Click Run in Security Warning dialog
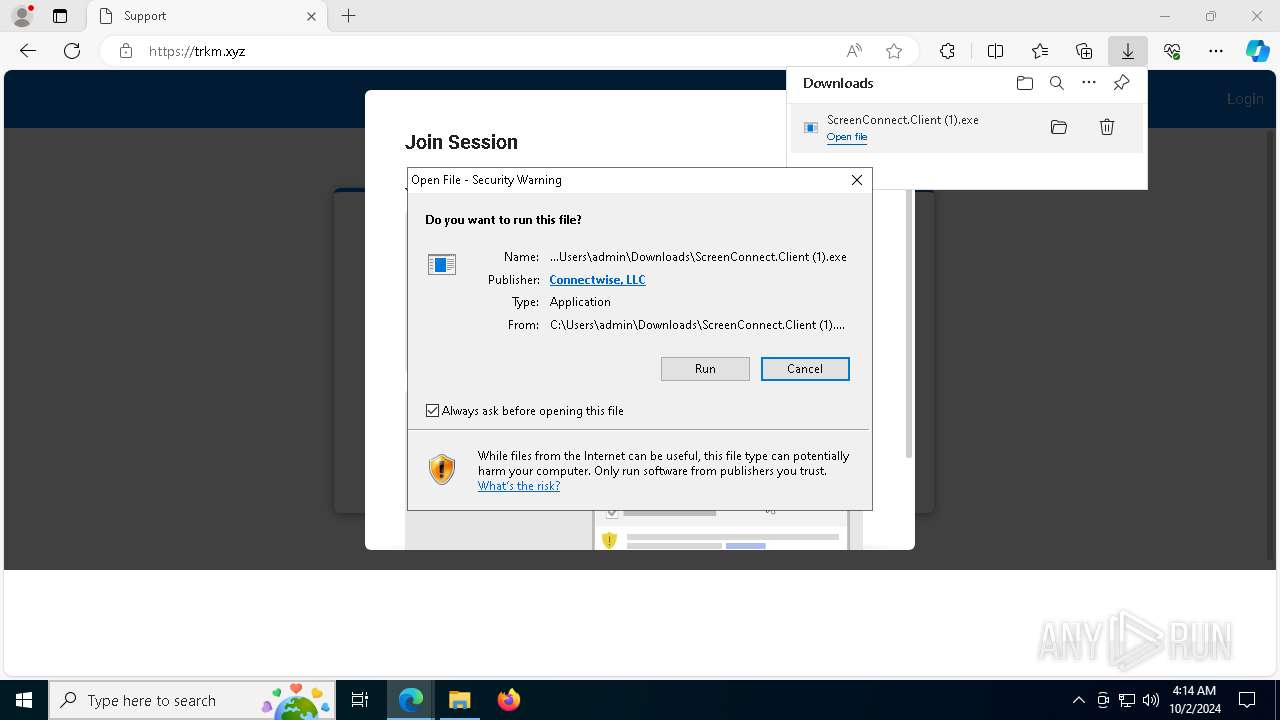 [705, 369]
